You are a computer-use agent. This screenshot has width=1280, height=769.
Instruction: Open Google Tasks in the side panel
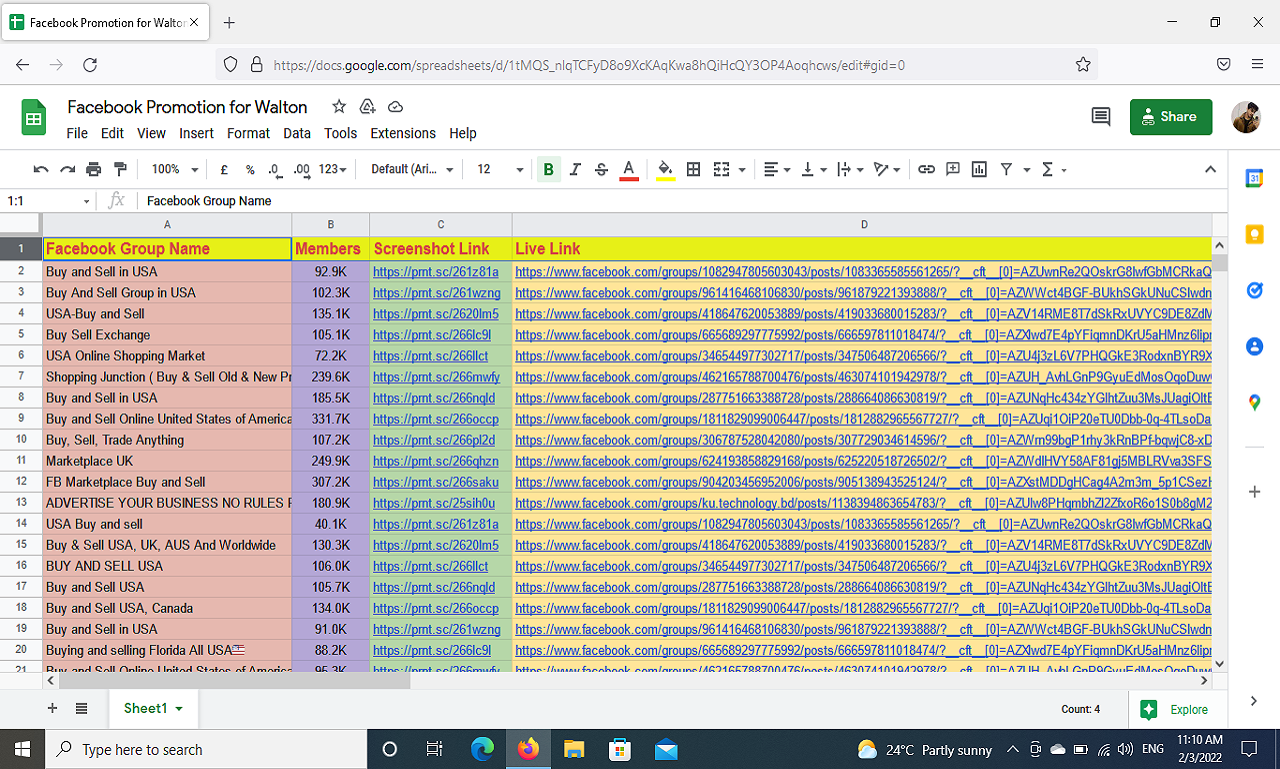pyautogui.click(x=1255, y=290)
